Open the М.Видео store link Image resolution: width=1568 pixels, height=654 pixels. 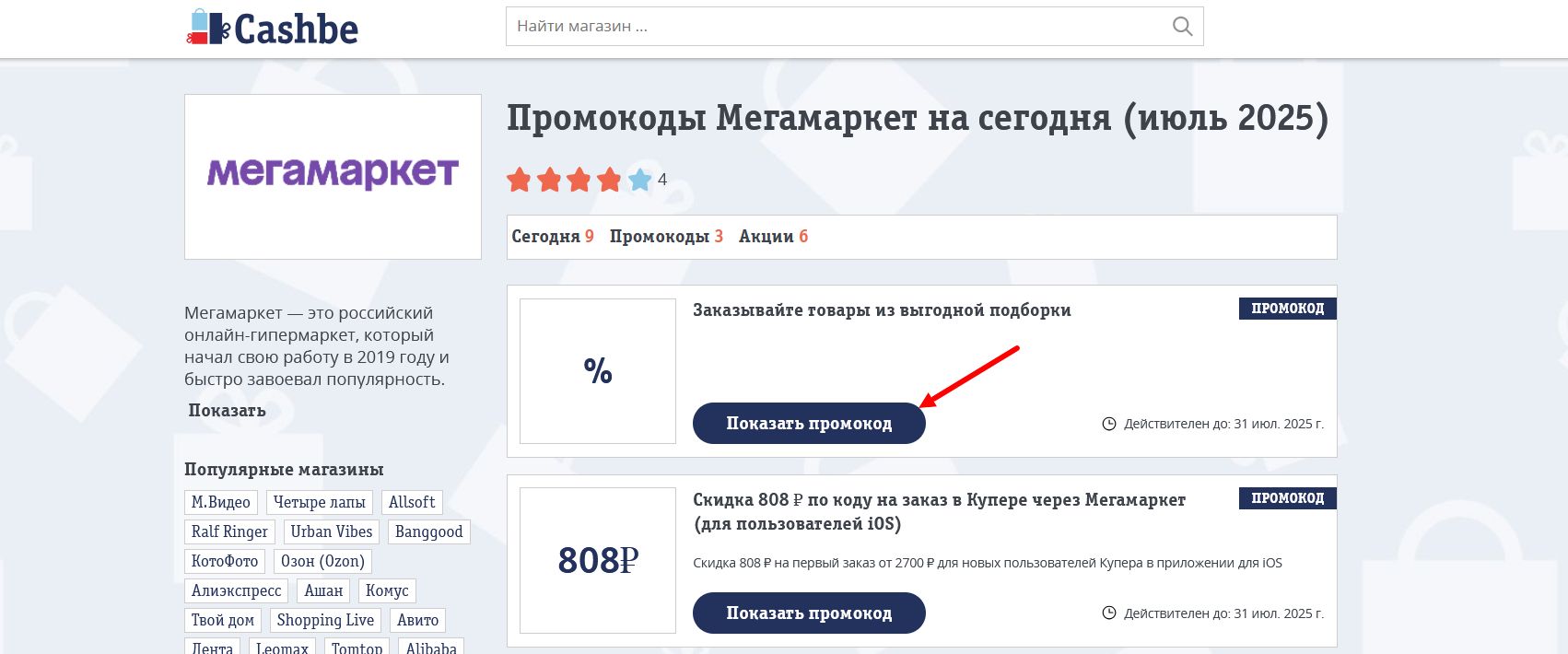(x=221, y=502)
